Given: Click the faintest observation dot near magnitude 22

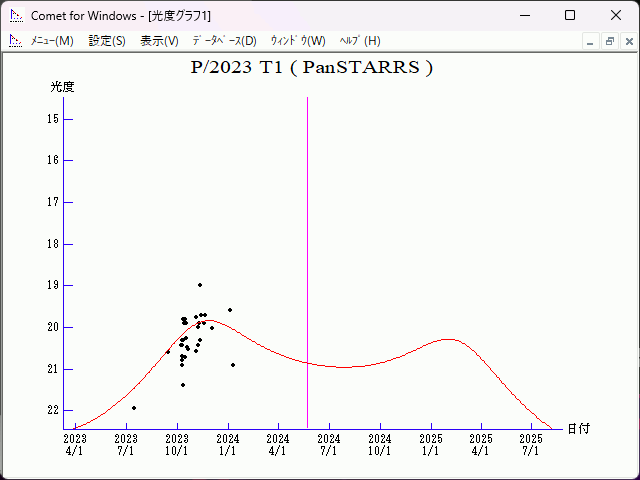Looking at the screenshot, I should tap(134, 408).
